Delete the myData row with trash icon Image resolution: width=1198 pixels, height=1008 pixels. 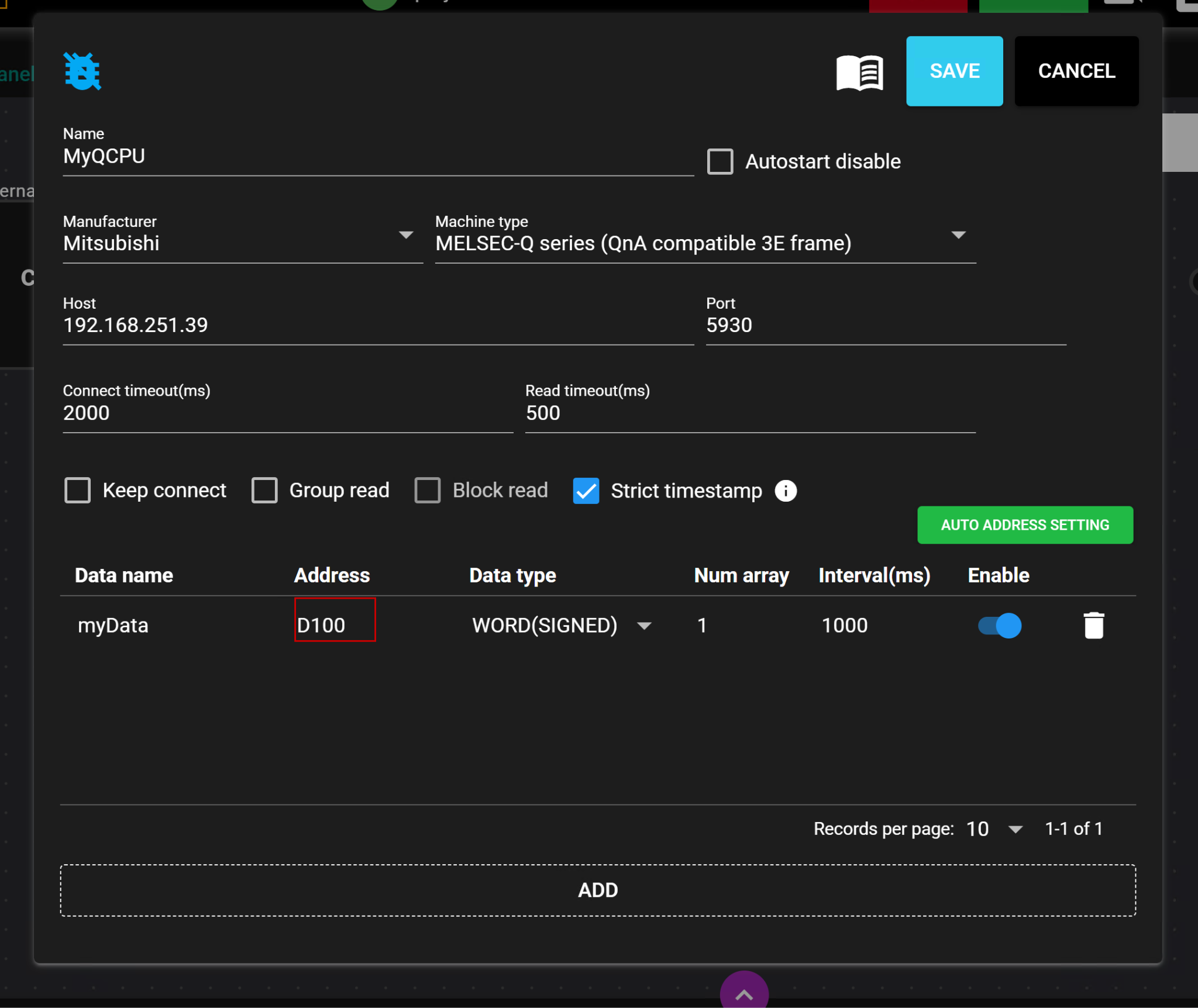[x=1093, y=626]
